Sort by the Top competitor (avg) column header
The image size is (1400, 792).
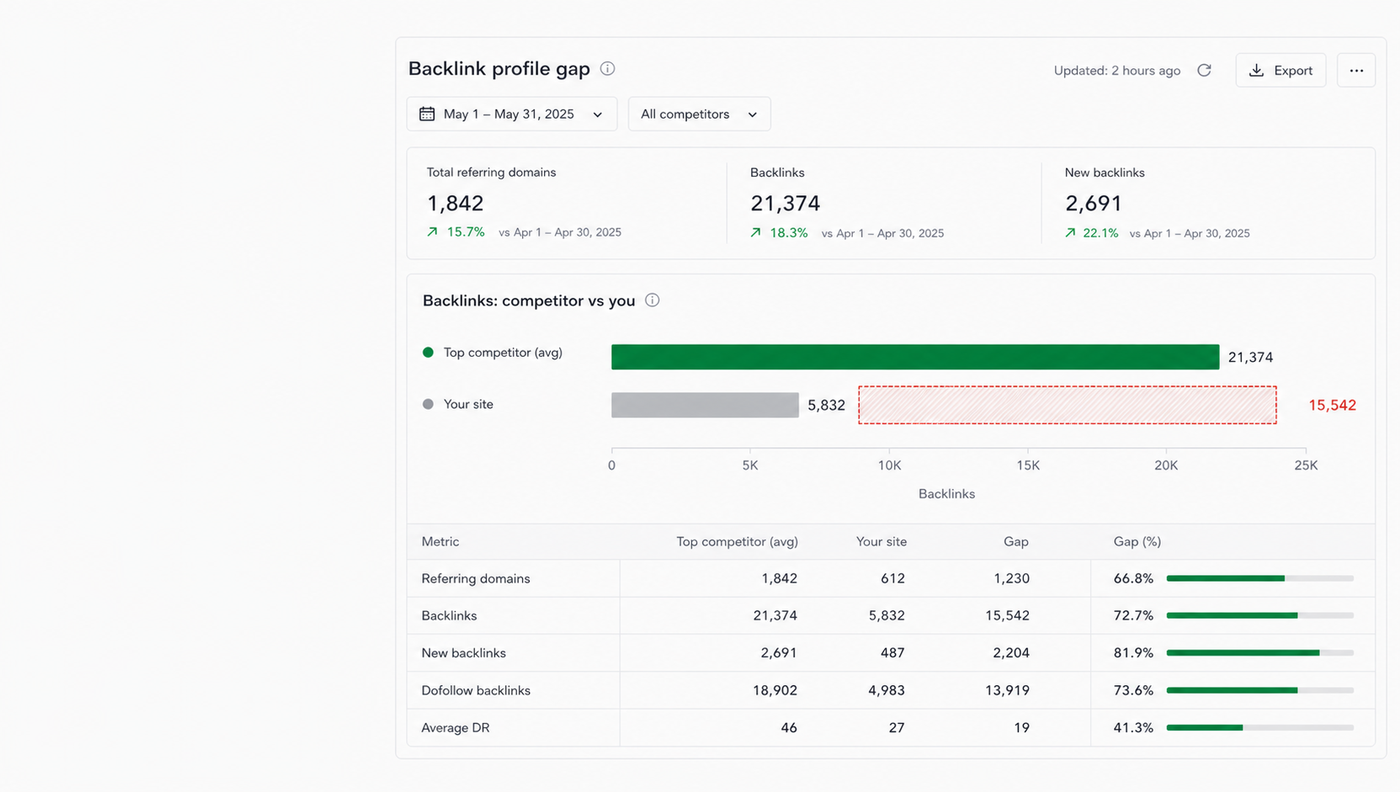[737, 541]
